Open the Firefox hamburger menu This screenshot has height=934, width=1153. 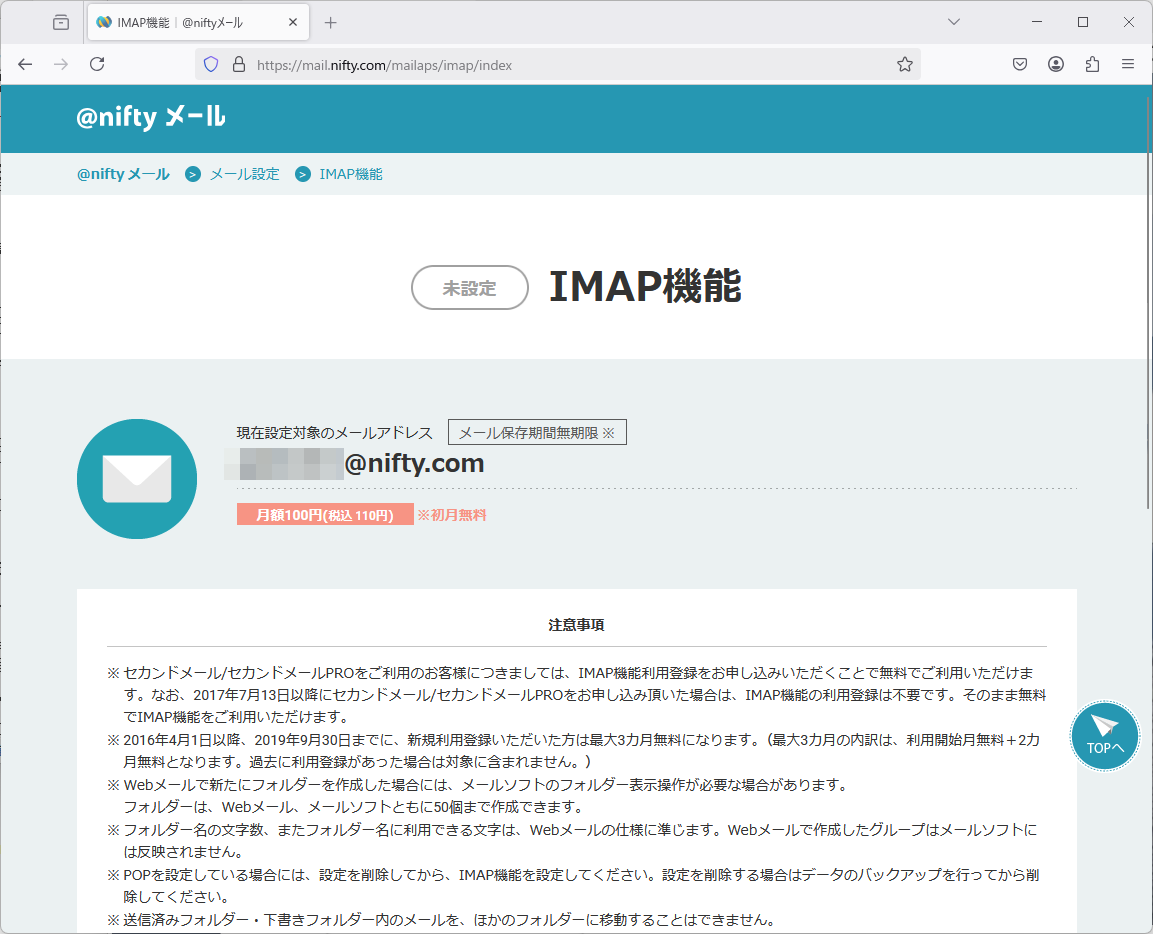point(1128,64)
